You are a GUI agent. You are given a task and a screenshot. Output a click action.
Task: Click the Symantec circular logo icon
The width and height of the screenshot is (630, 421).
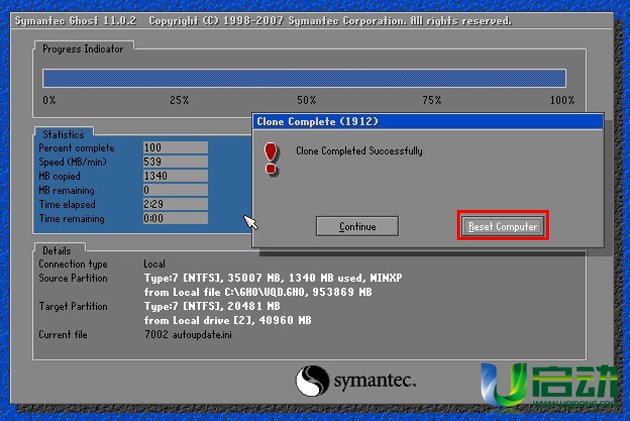click(x=312, y=381)
